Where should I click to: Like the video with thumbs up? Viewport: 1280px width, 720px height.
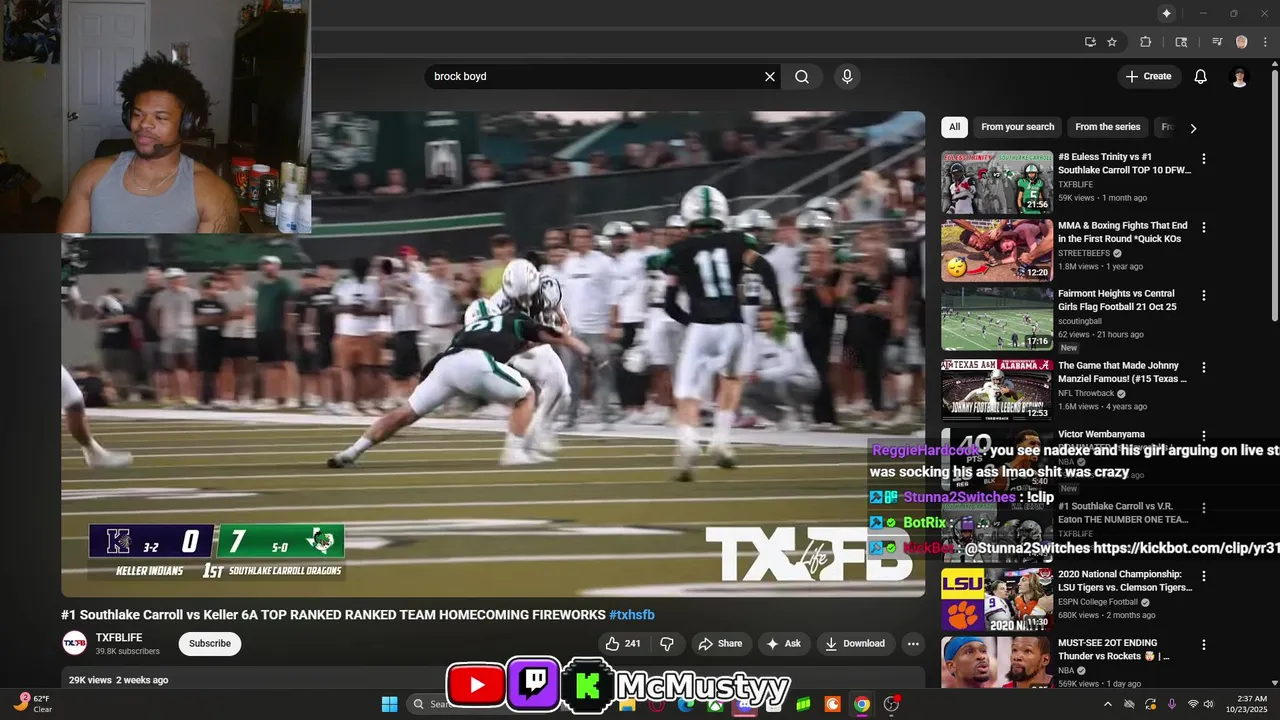[x=624, y=644]
